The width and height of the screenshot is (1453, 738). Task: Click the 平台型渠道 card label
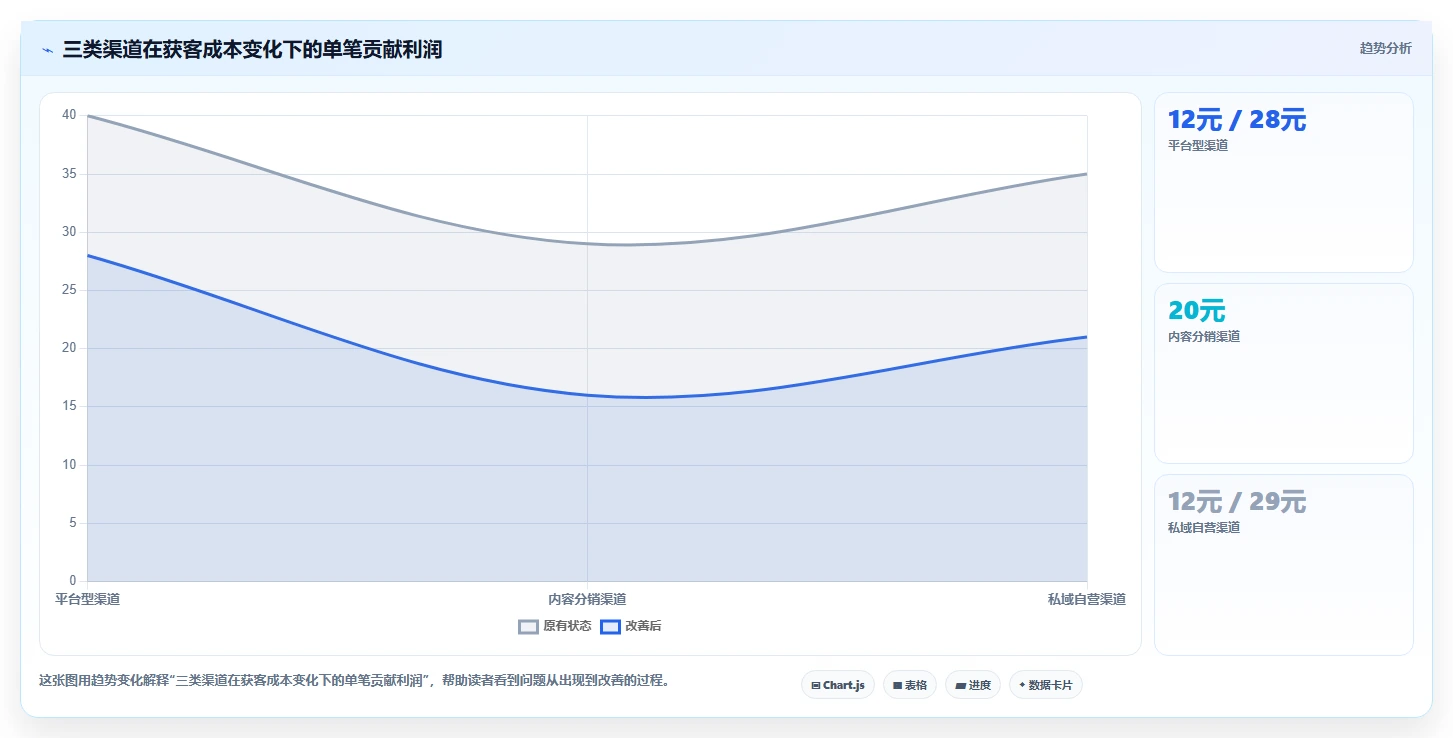[x=1198, y=146]
